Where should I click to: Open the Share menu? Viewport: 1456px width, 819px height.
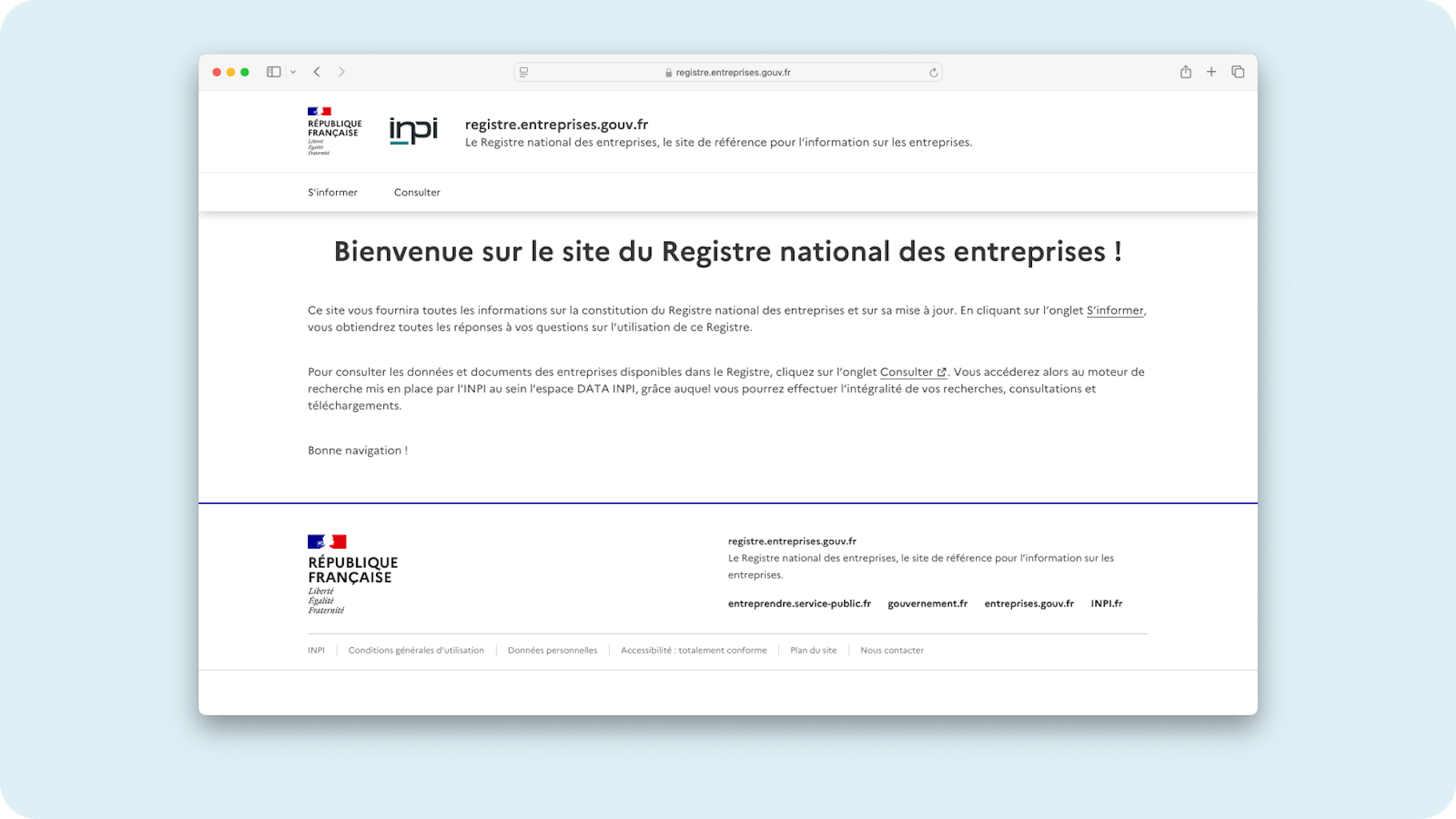pyautogui.click(x=1186, y=71)
